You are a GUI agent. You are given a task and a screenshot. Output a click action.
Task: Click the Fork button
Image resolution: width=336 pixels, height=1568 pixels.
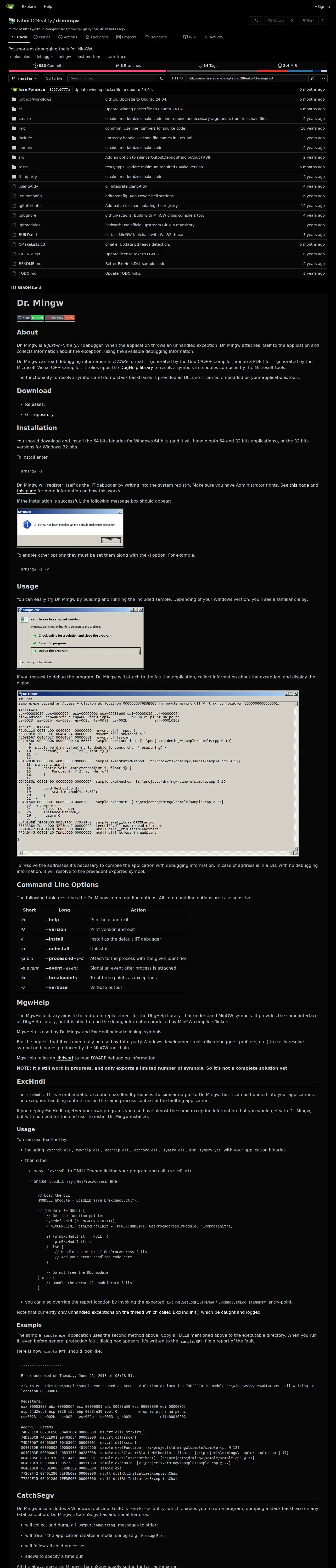click(308, 21)
